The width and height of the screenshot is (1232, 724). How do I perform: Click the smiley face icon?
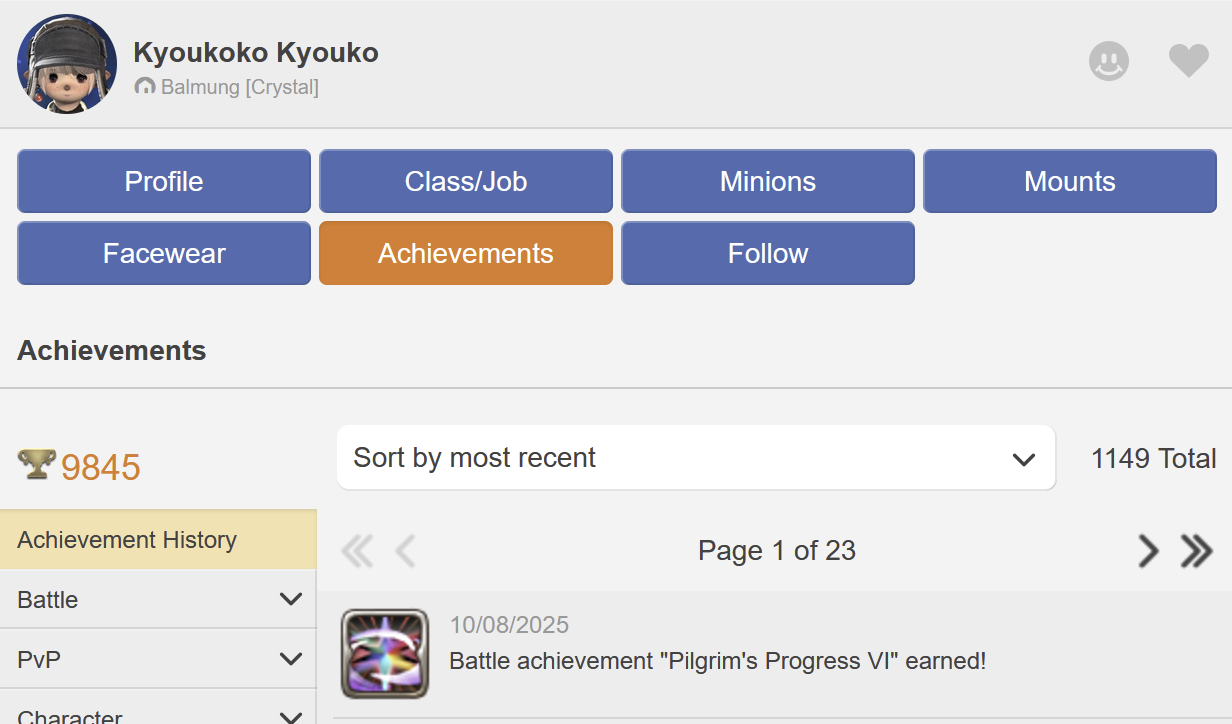click(1108, 61)
